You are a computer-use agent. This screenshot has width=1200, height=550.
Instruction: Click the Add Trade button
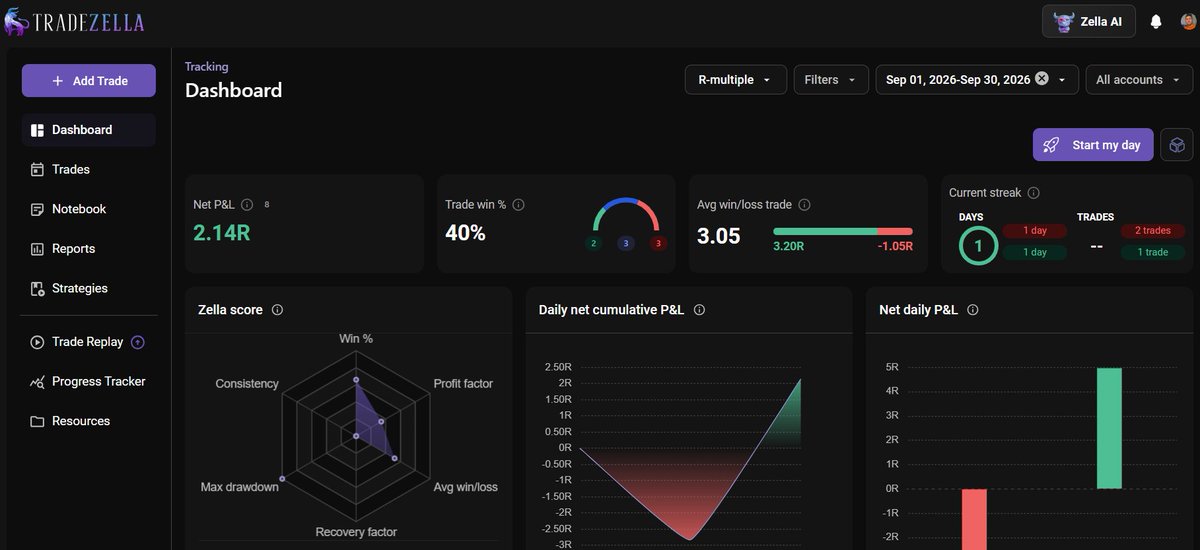tap(89, 81)
